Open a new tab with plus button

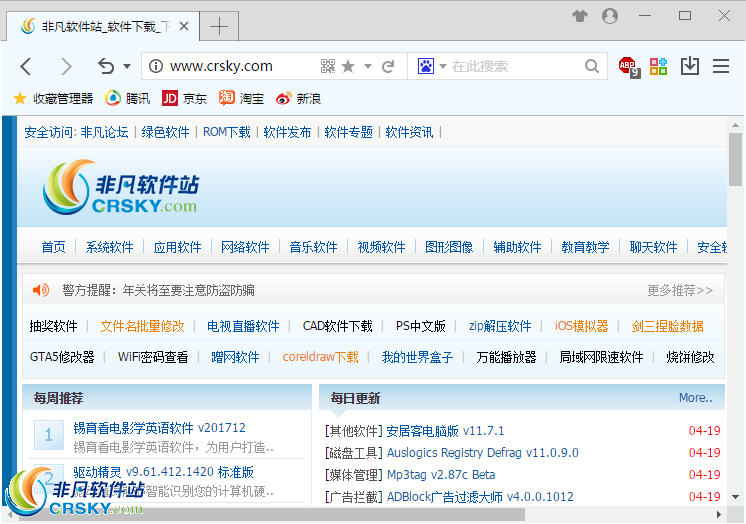point(219,26)
